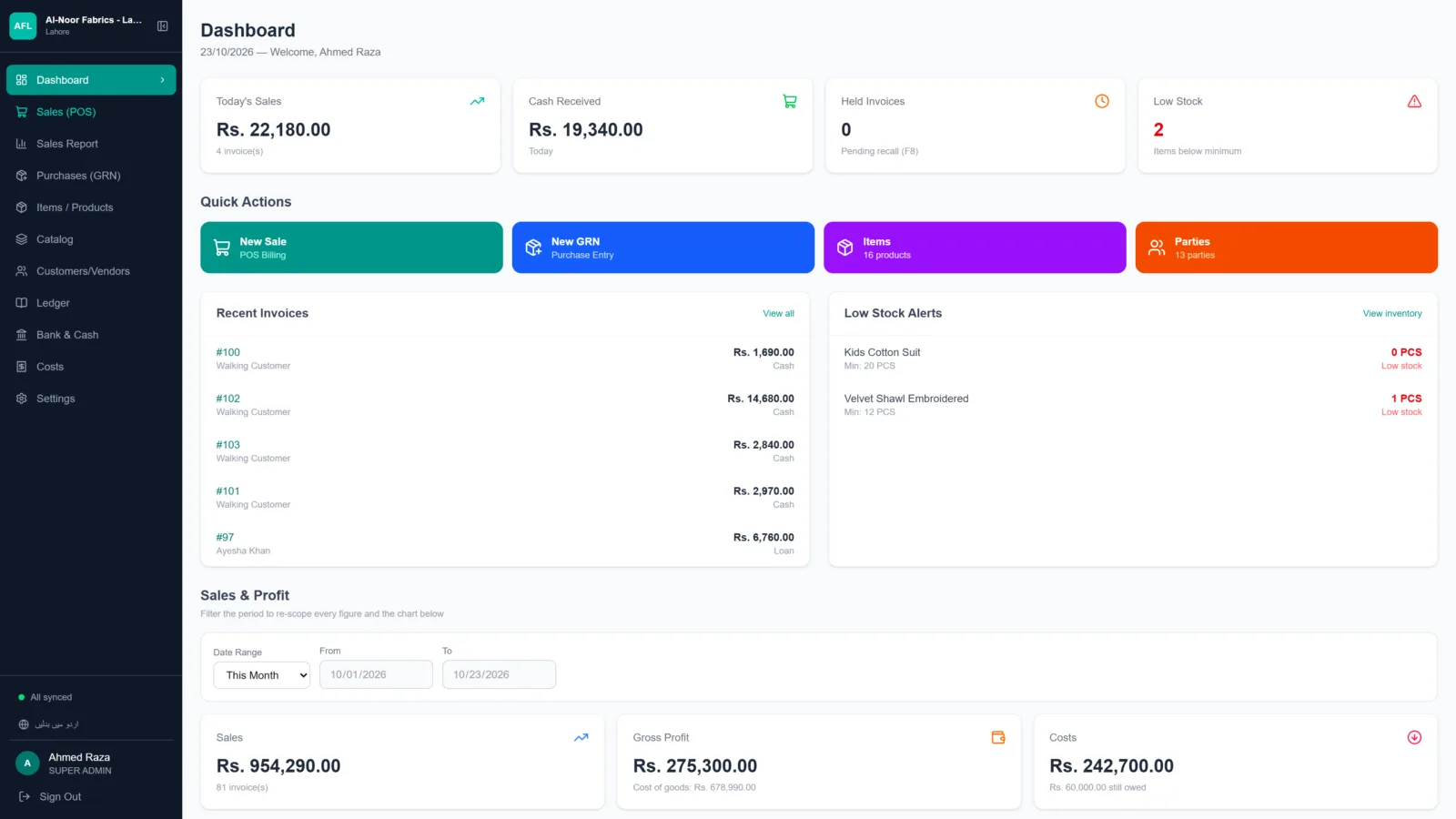Go to Sales Report menu item
Screen dimensions: 1456x819
pyautogui.click(x=91, y=144)
